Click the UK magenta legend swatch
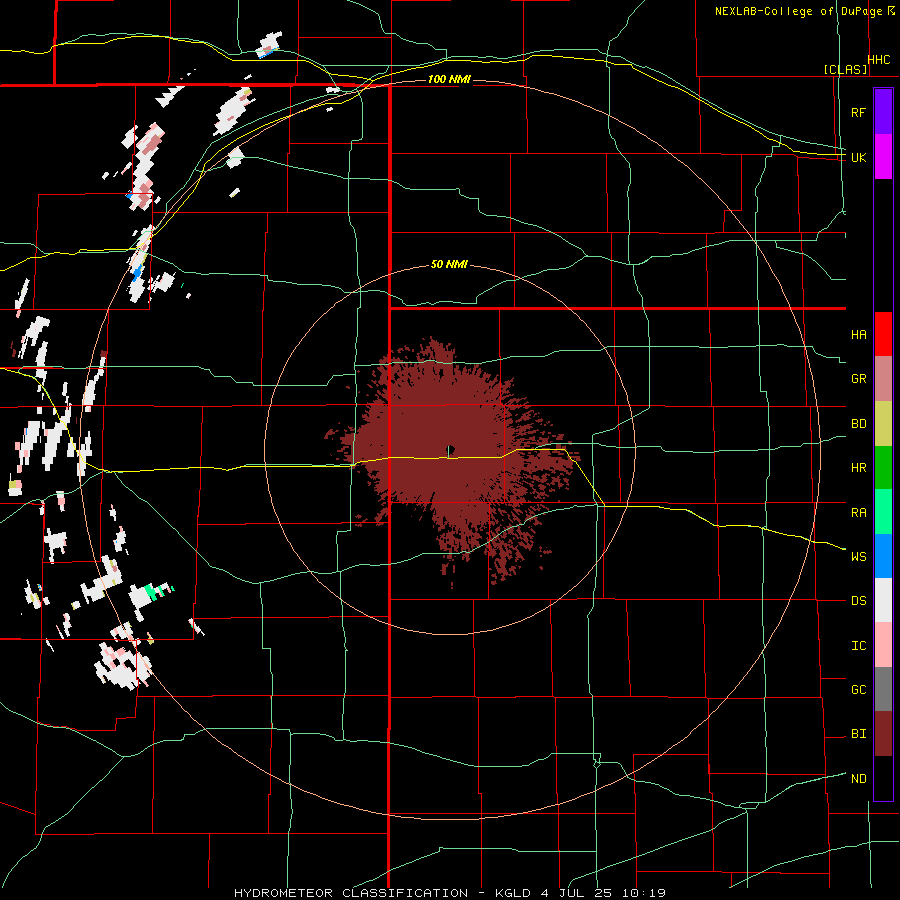 click(x=883, y=157)
